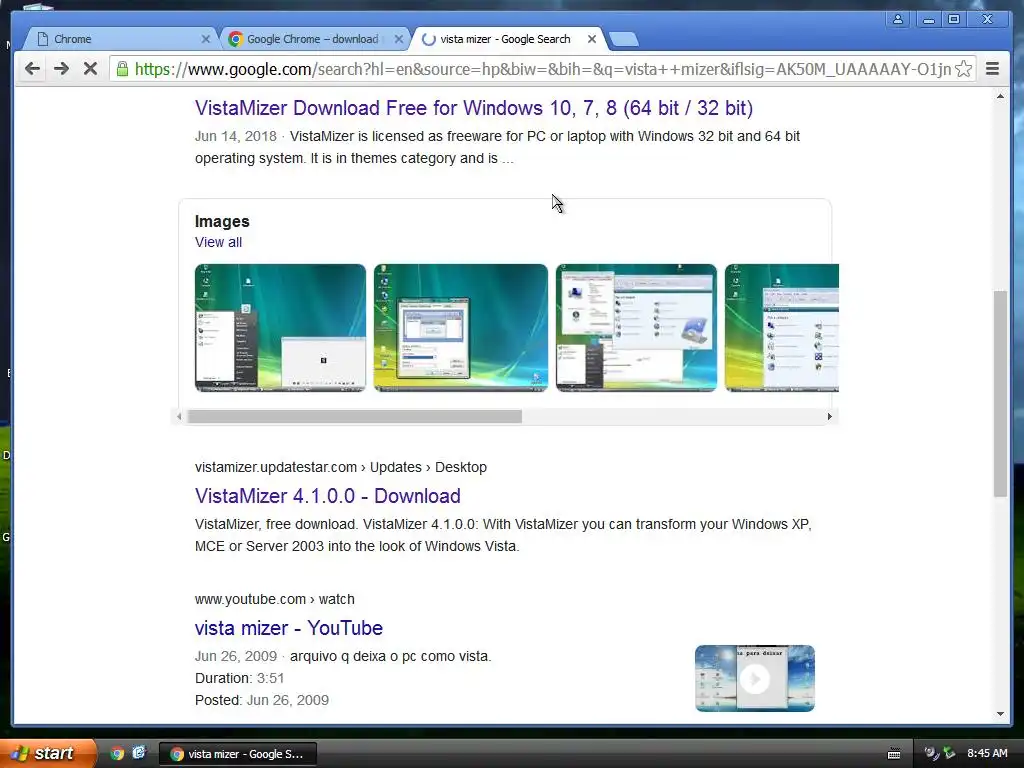This screenshot has height=768, width=1024.
Task: Click the address bar URL field
Action: pos(542,69)
